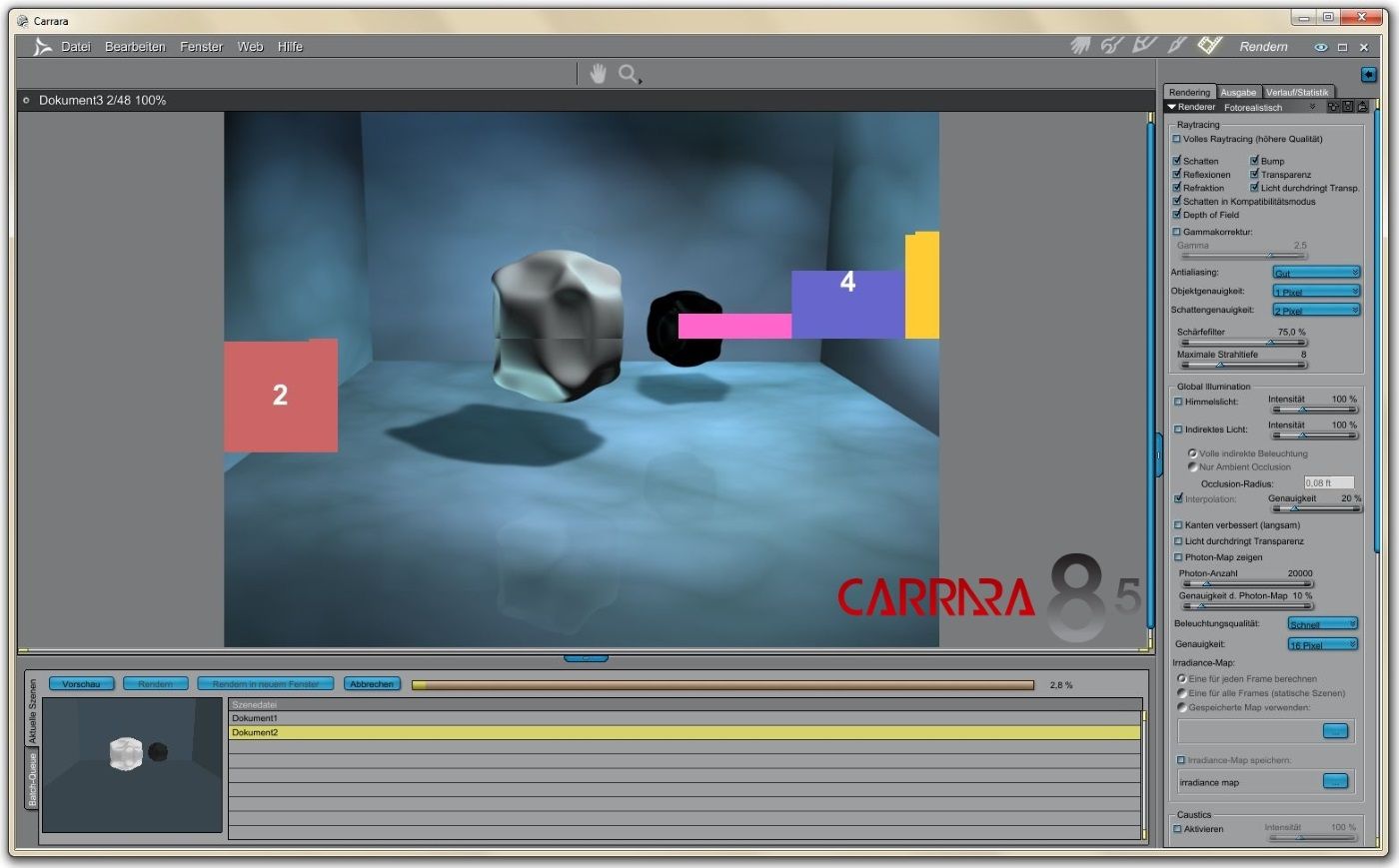The height and width of the screenshot is (868, 1399).
Task: Enable Volles Raytracing checkbox
Action: pos(1177,139)
